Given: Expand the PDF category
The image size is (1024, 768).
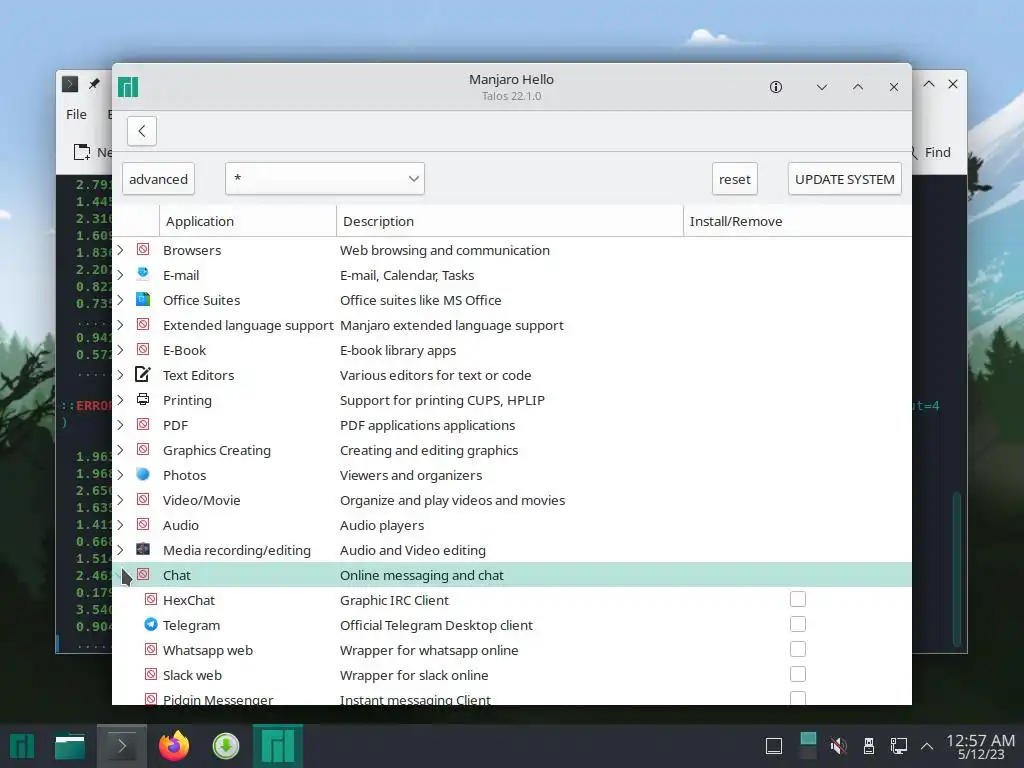Looking at the screenshot, I should (120, 425).
